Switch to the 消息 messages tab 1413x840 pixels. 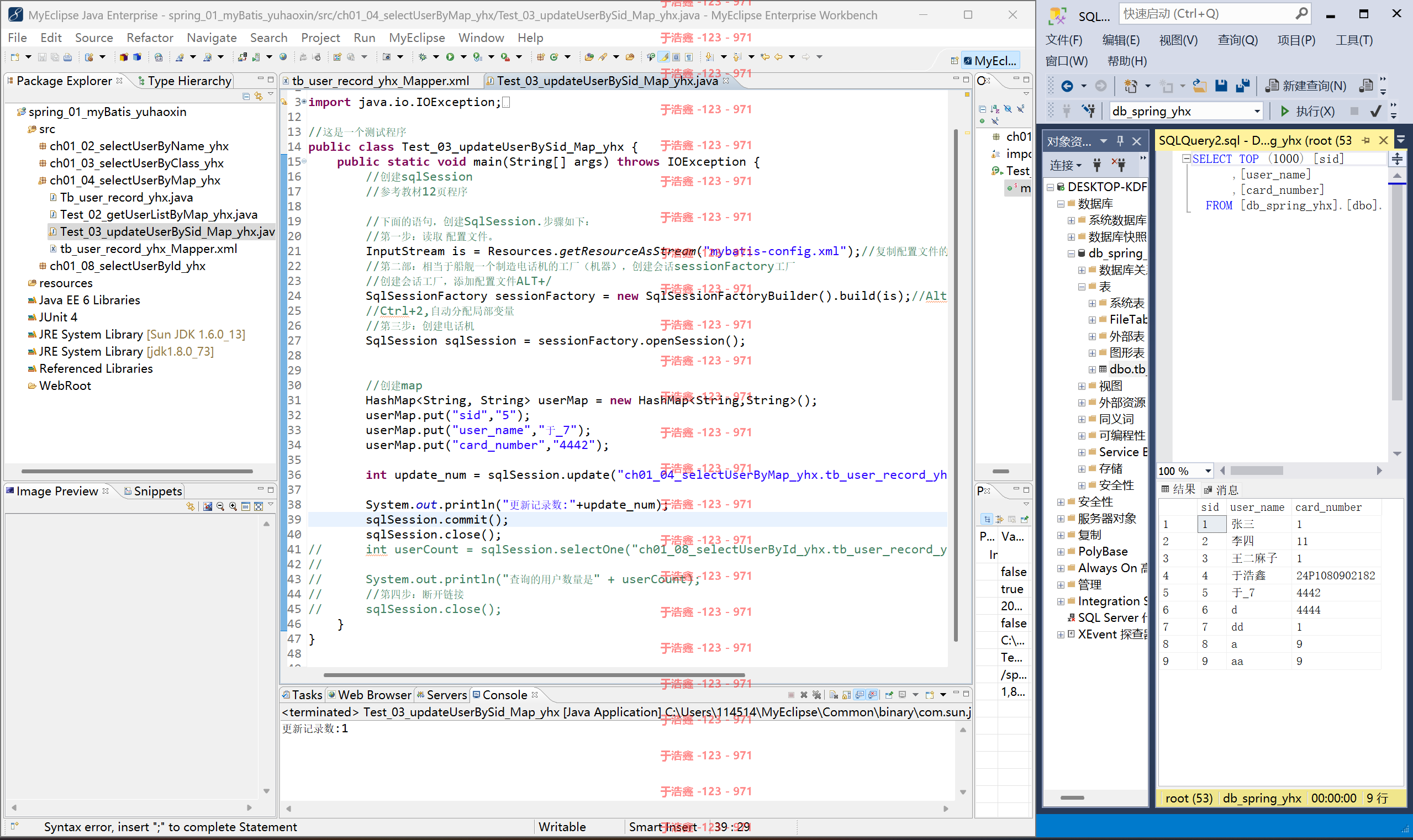click(1221, 490)
